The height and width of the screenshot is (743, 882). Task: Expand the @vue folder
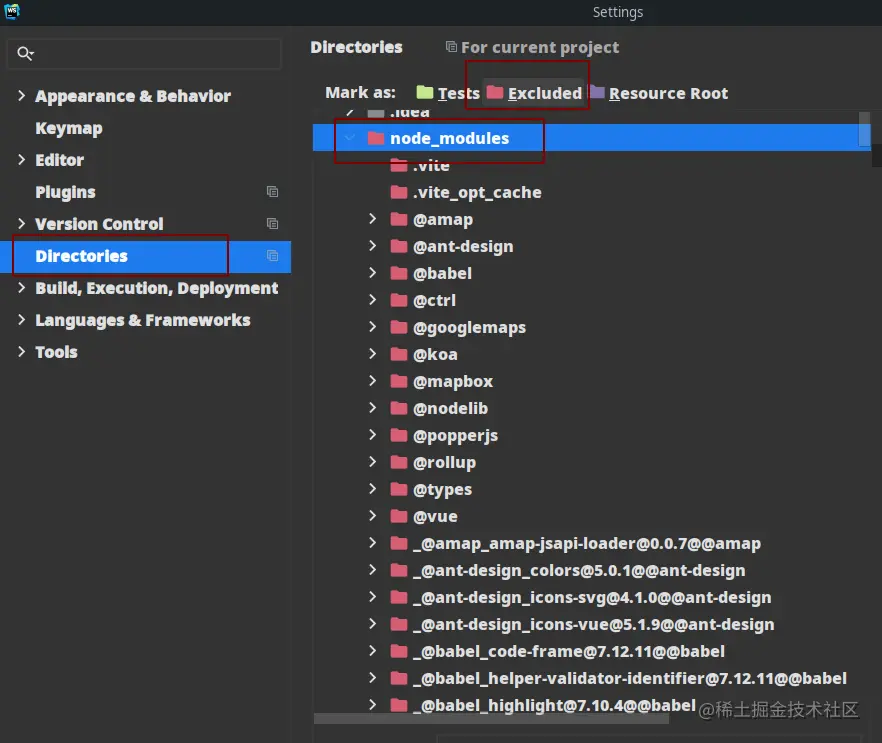(x=372, y=516)
